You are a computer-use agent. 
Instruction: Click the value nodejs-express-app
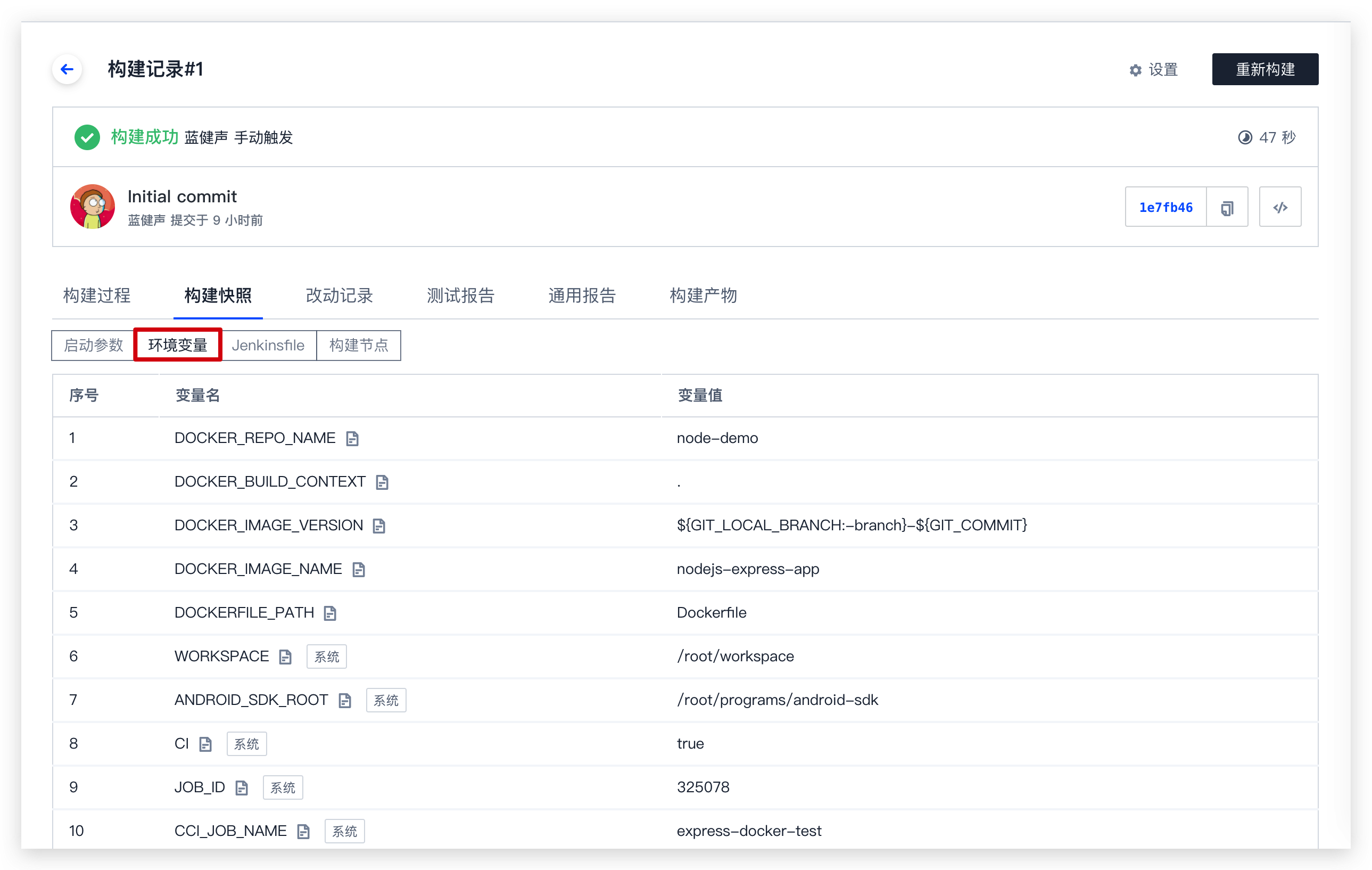pos(748,570)
